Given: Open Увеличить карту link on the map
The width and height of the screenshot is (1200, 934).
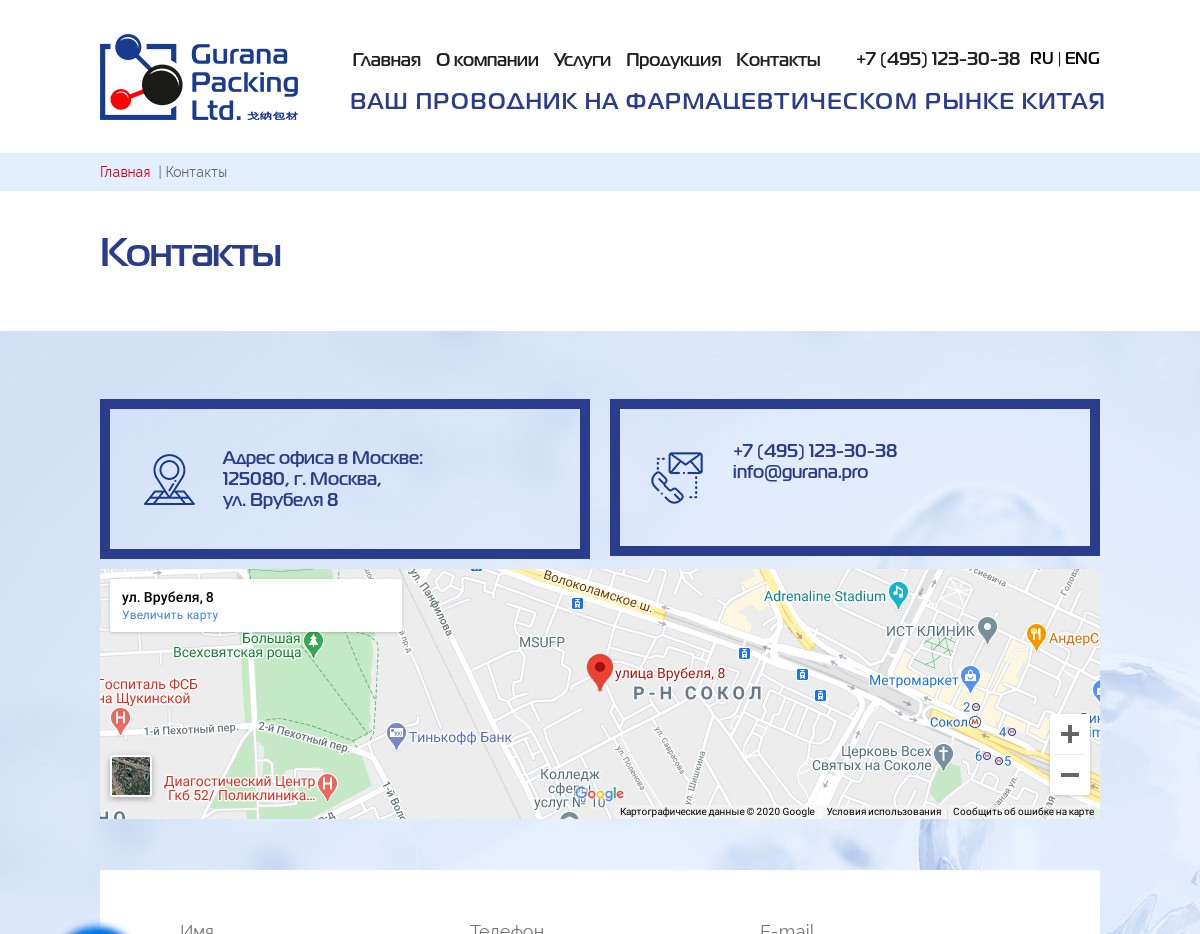Looking at the screenshot, I should (x=170, y=615).
